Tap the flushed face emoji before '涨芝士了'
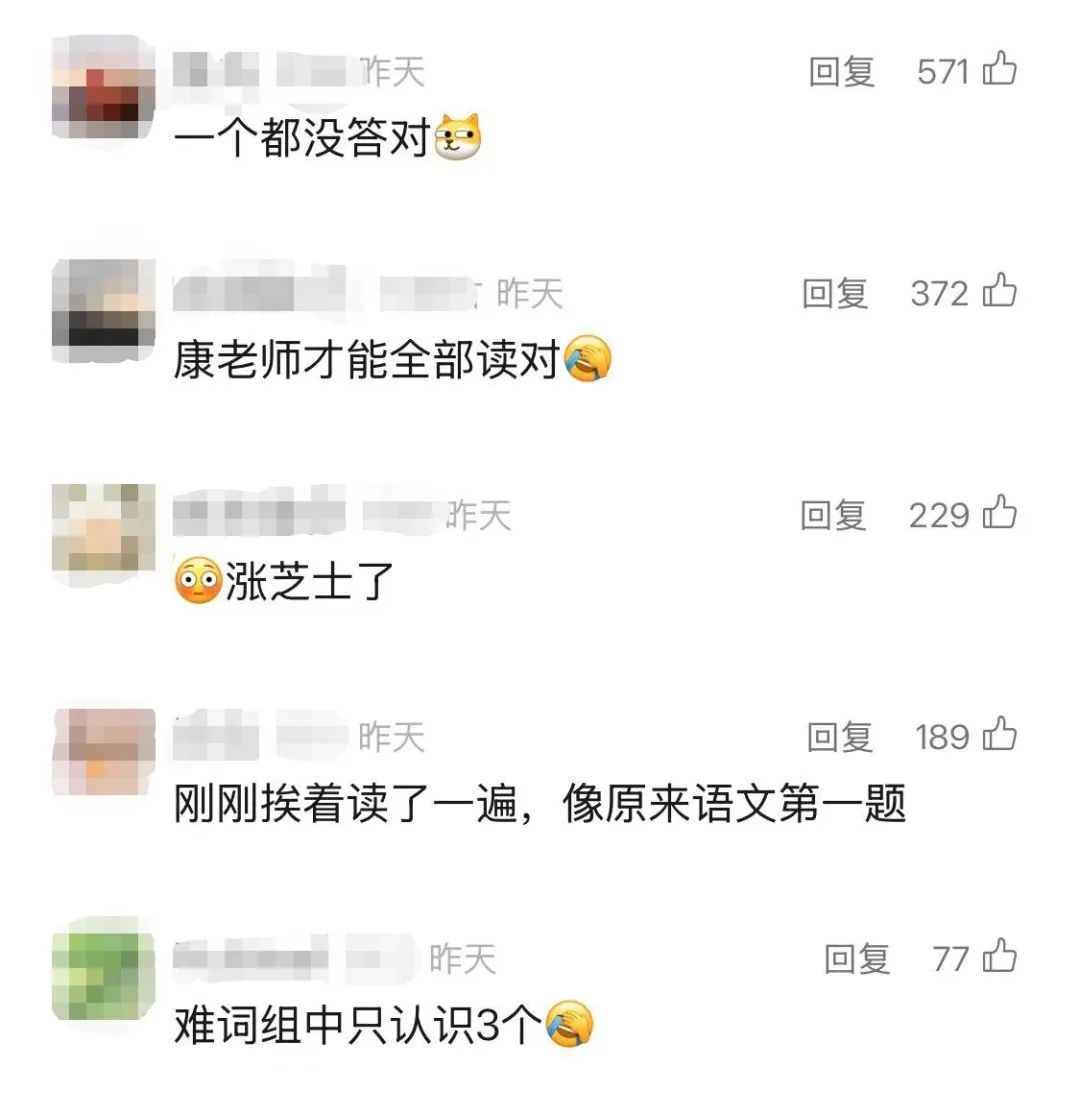 [198, 580]
